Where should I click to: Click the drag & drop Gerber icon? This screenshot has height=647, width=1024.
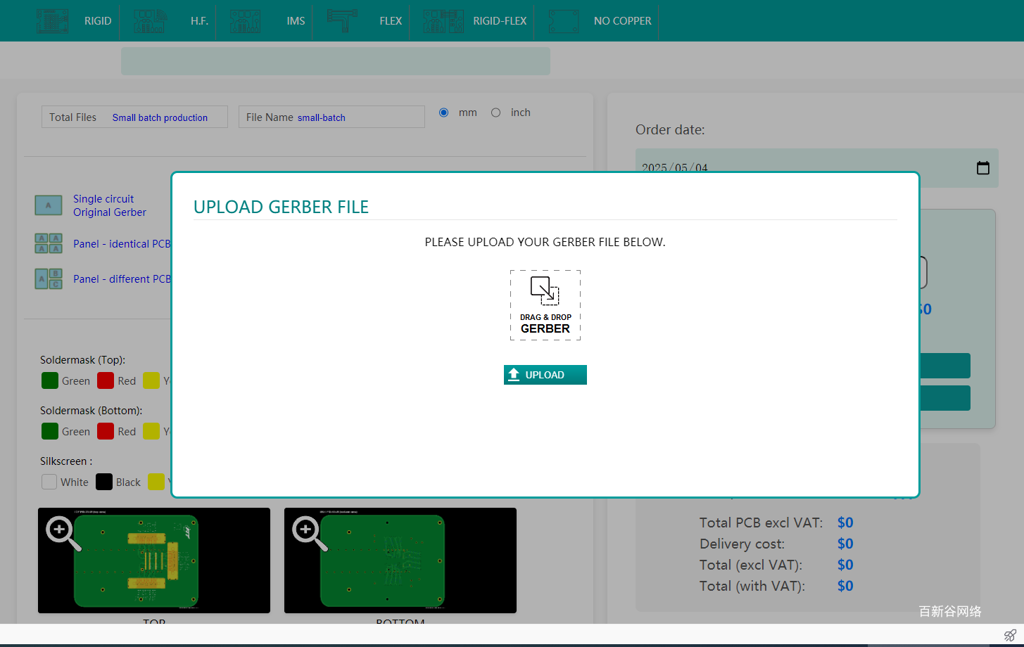tap(545, 305)
